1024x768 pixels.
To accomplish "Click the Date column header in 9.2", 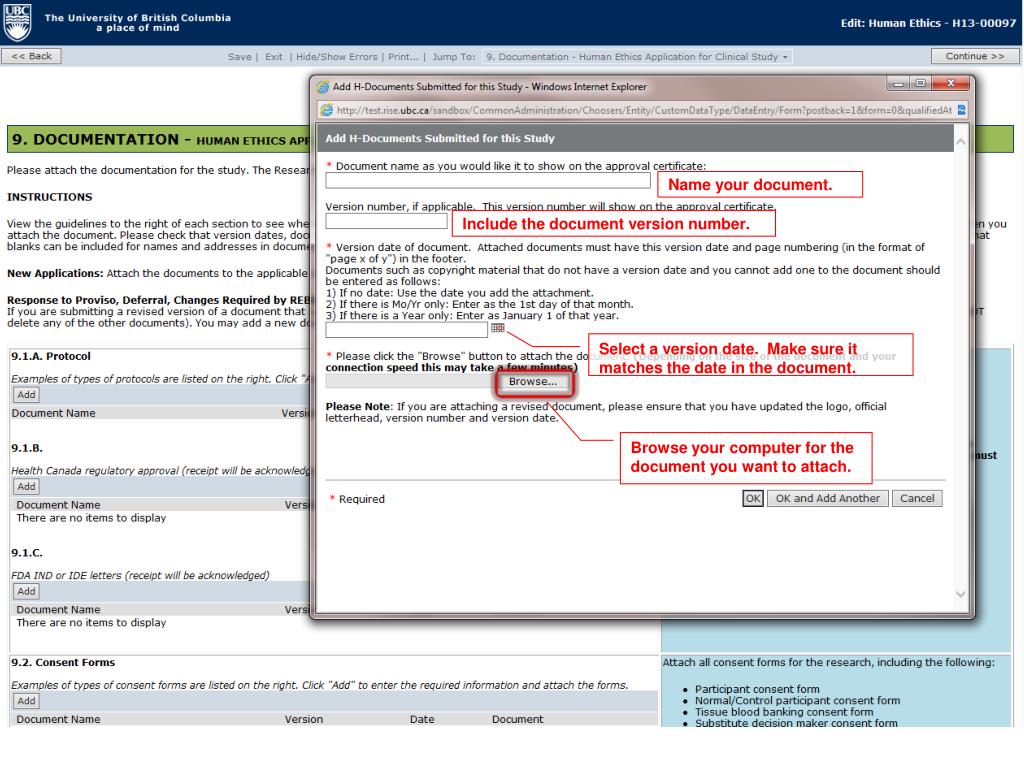I will 422,719.
